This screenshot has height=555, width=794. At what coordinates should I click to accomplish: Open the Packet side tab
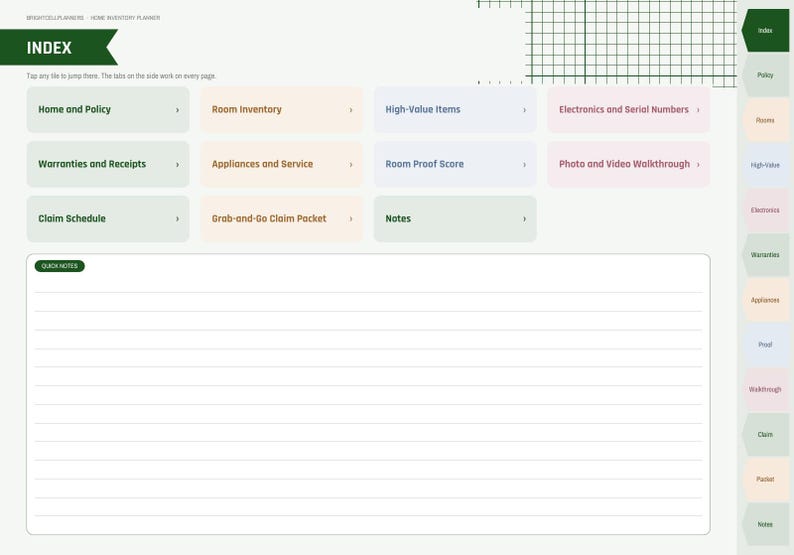click(765, 480)
